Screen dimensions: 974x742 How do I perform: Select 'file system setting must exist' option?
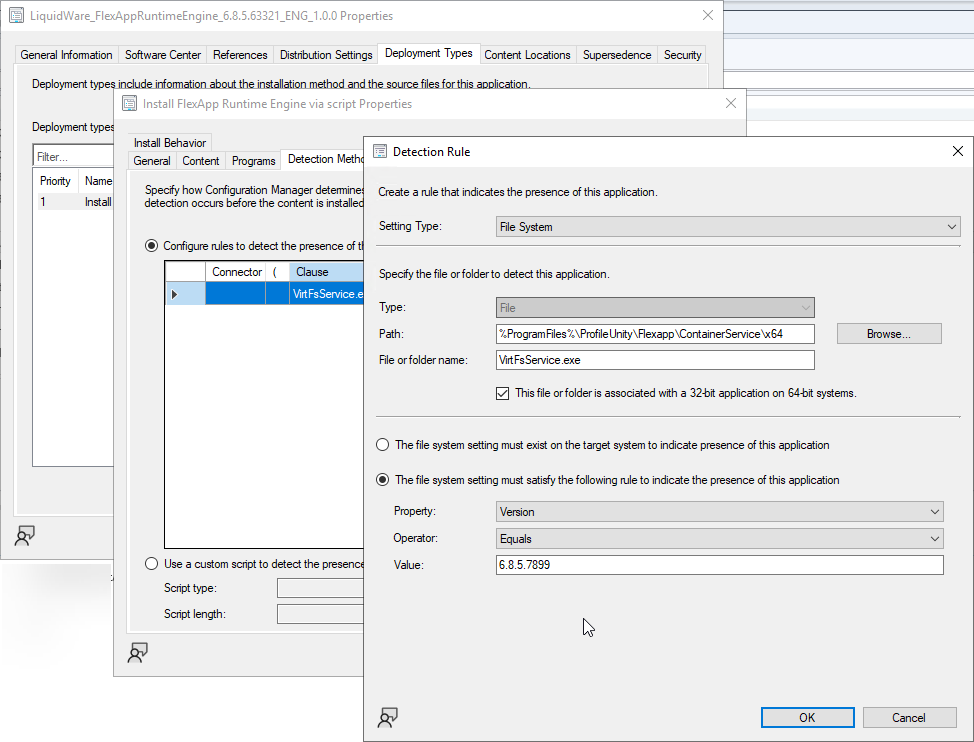(x=383, y=445)
